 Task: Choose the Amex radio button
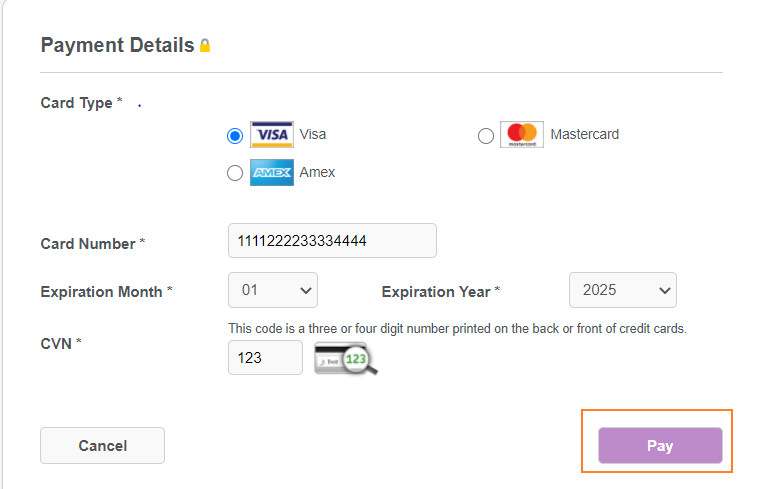tap(235, 173)
